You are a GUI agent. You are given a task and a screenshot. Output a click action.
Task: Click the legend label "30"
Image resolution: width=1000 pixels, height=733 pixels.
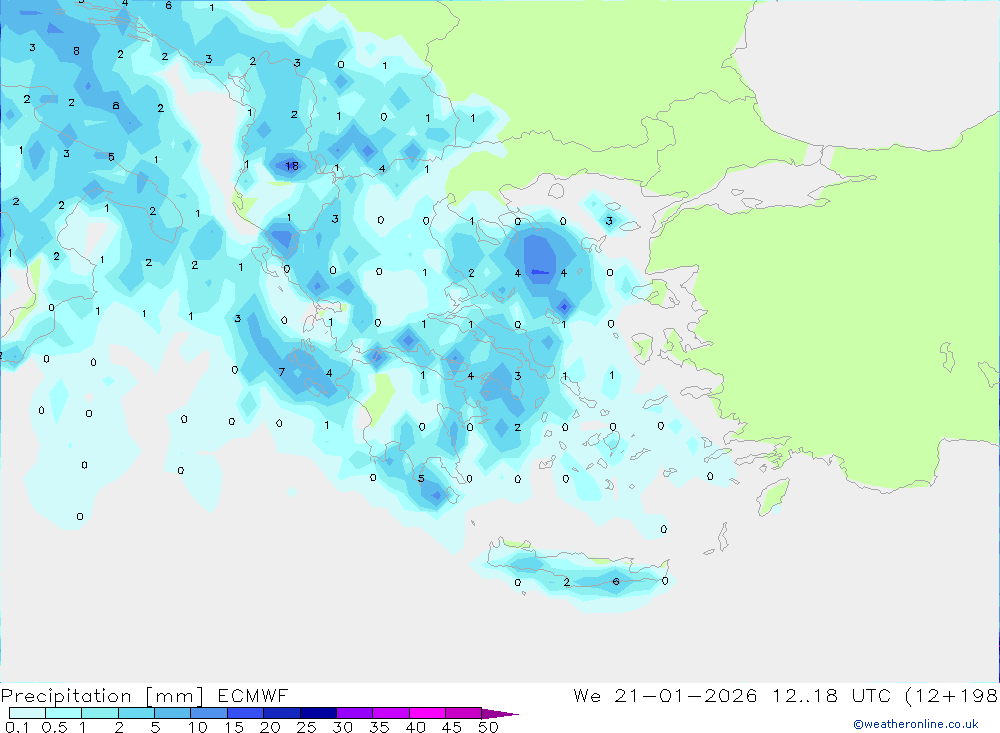(343, 727)
